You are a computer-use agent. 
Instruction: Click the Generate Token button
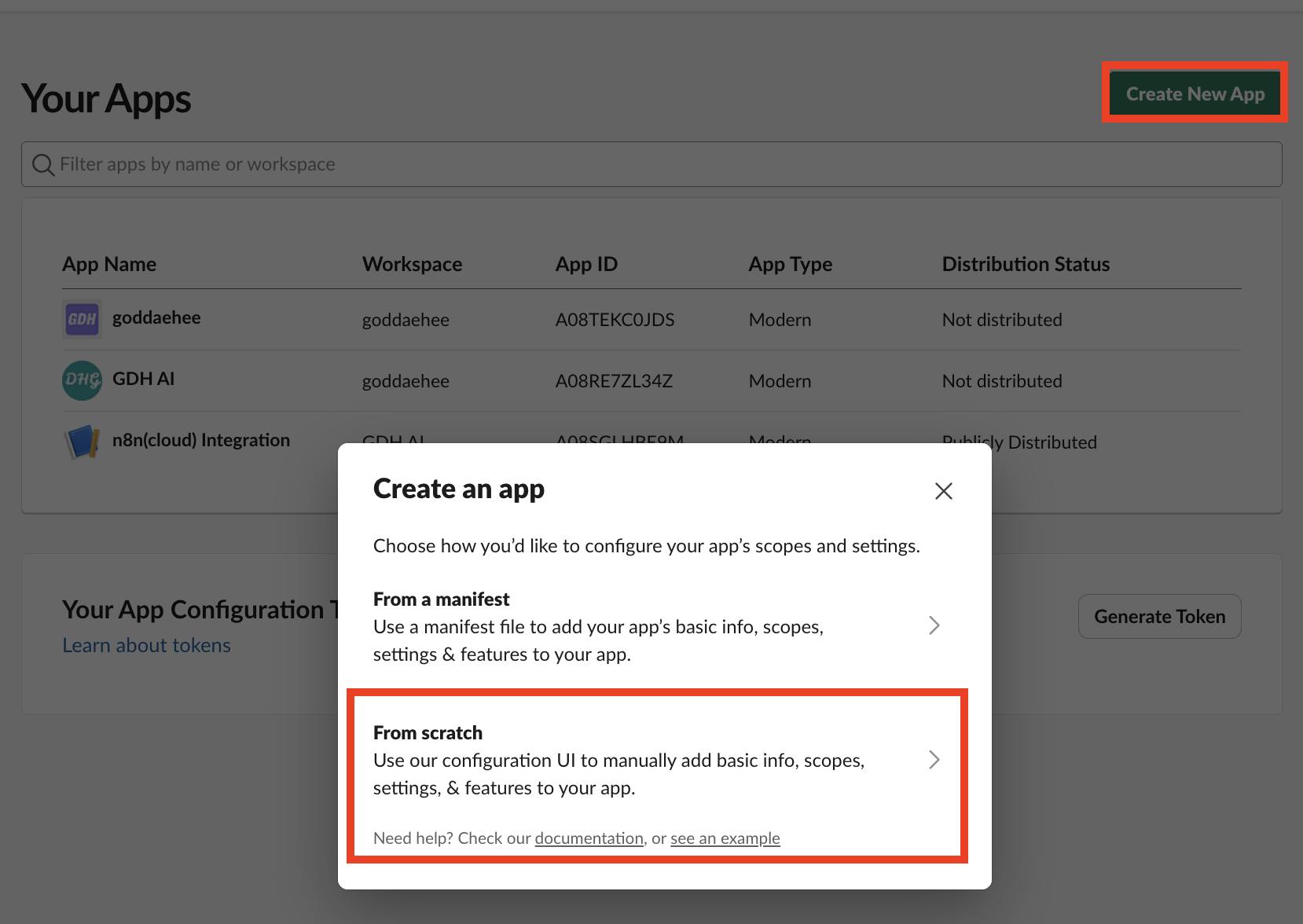coord(1159,616)
